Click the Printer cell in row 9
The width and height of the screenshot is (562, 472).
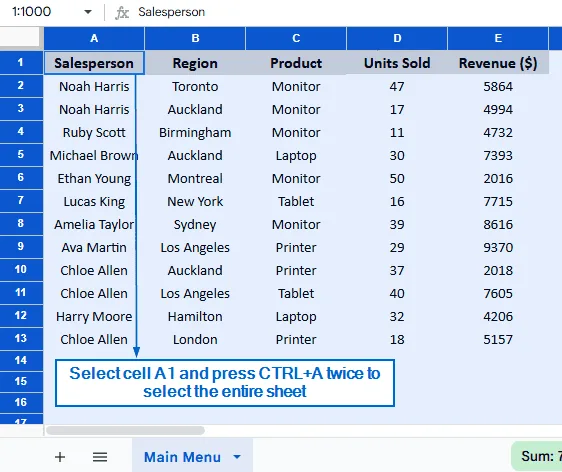click(296, 248)
